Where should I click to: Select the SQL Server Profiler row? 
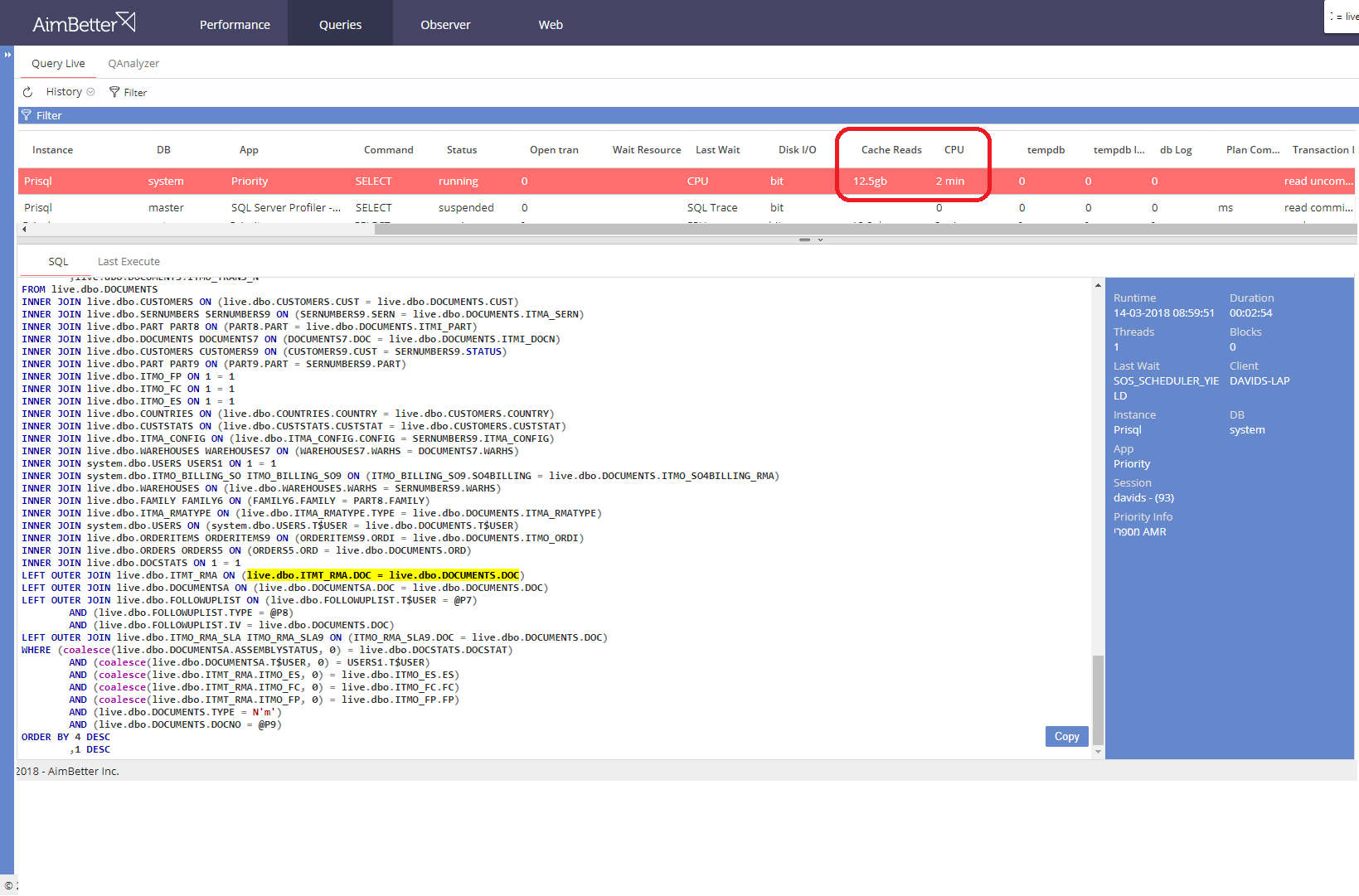coord(687,207)
